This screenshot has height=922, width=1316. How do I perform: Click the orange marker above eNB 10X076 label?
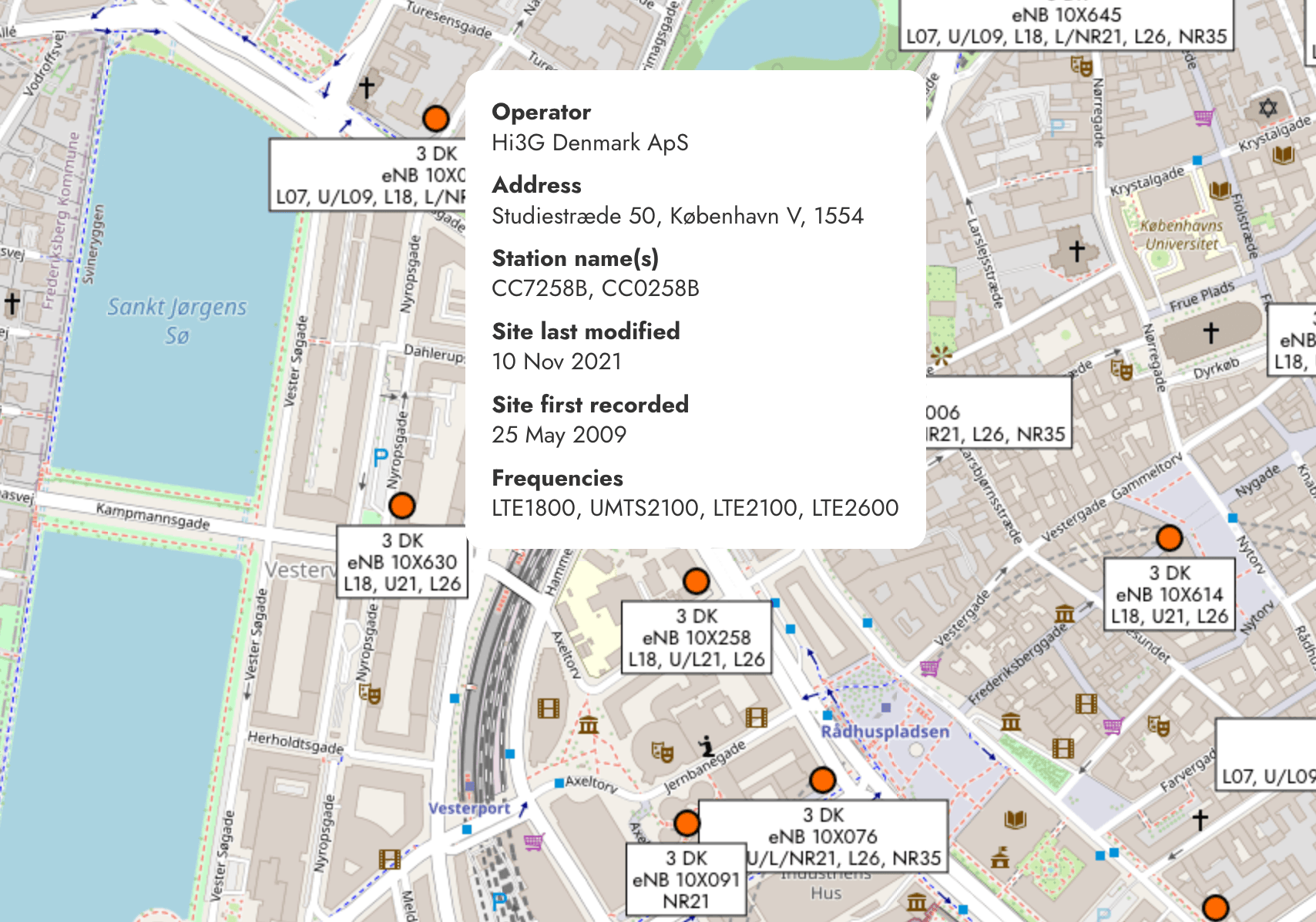(823, 780)
